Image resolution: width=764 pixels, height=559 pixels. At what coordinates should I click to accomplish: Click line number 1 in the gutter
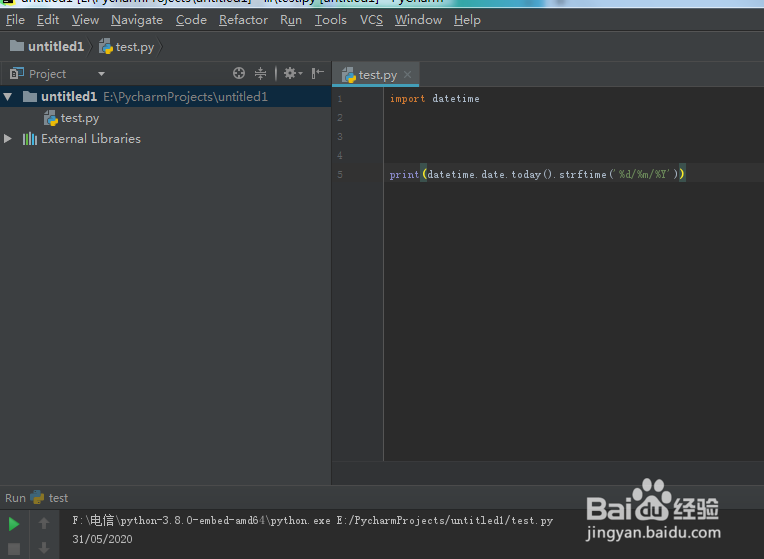(340, 99)
